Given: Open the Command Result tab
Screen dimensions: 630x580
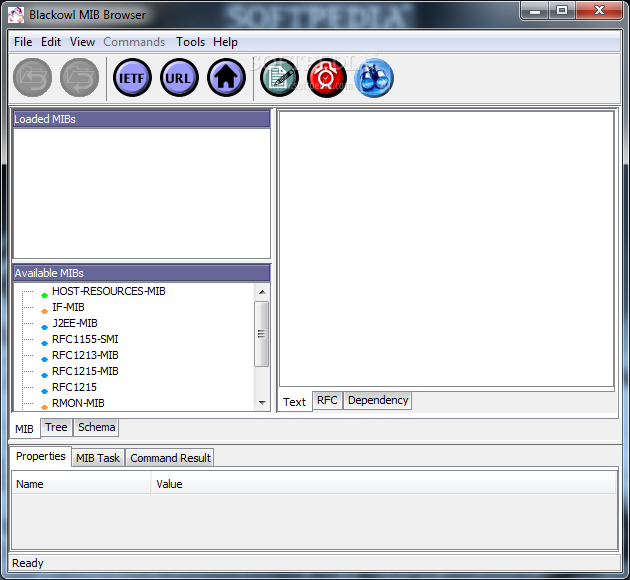Looking at the screenshot, I should tap(170, 458).
